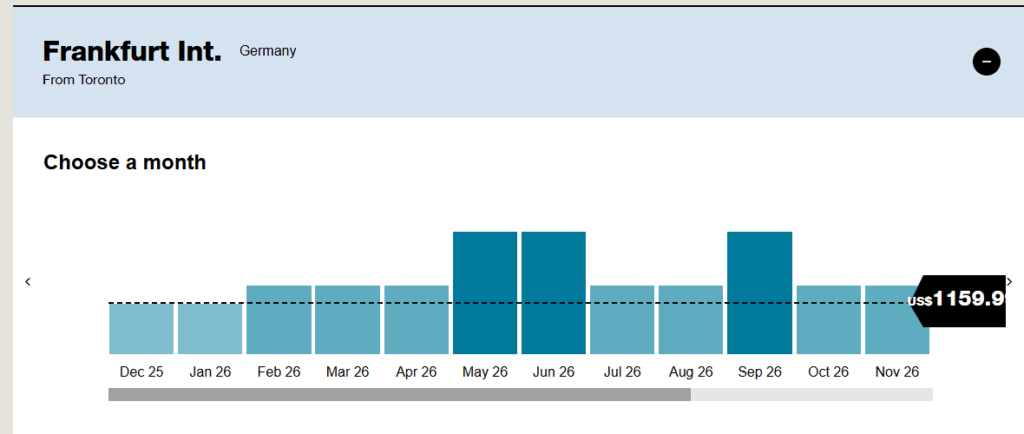Click the left arrow to see earlier months
The image size is (1024, 434).
coord(28,282)
